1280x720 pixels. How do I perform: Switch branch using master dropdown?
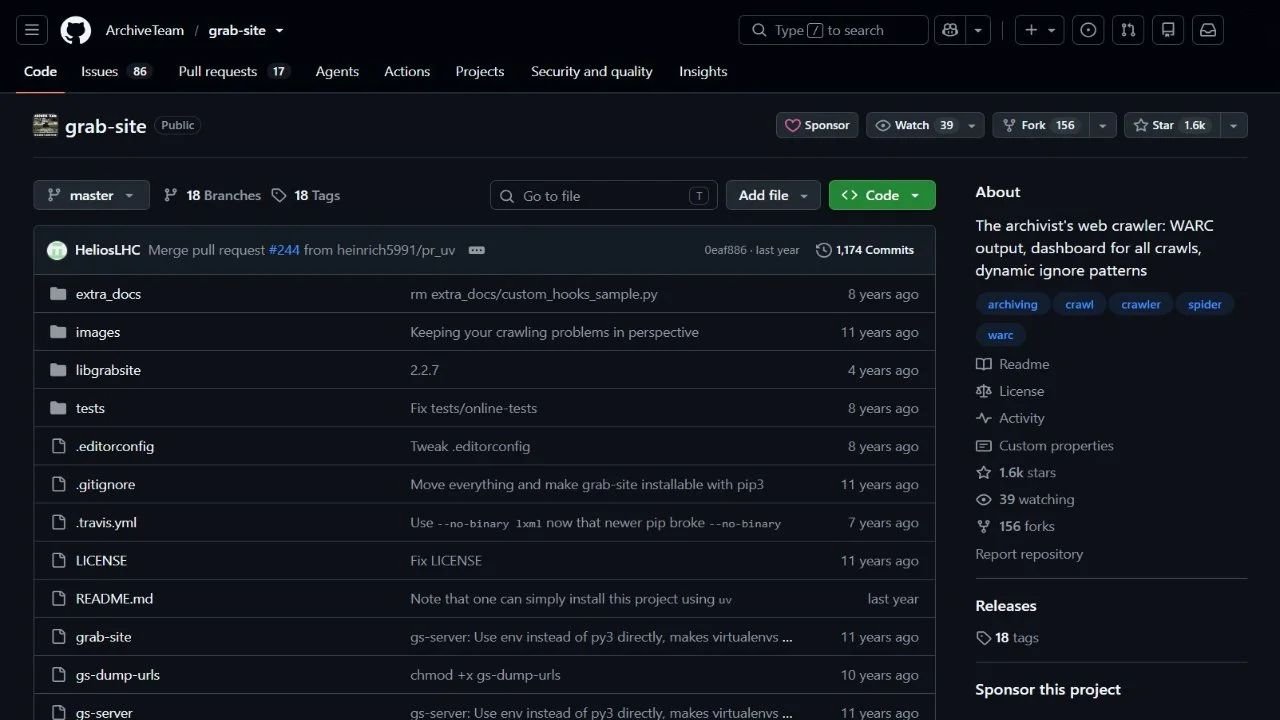pyautogui.click(x=91, y=195)
